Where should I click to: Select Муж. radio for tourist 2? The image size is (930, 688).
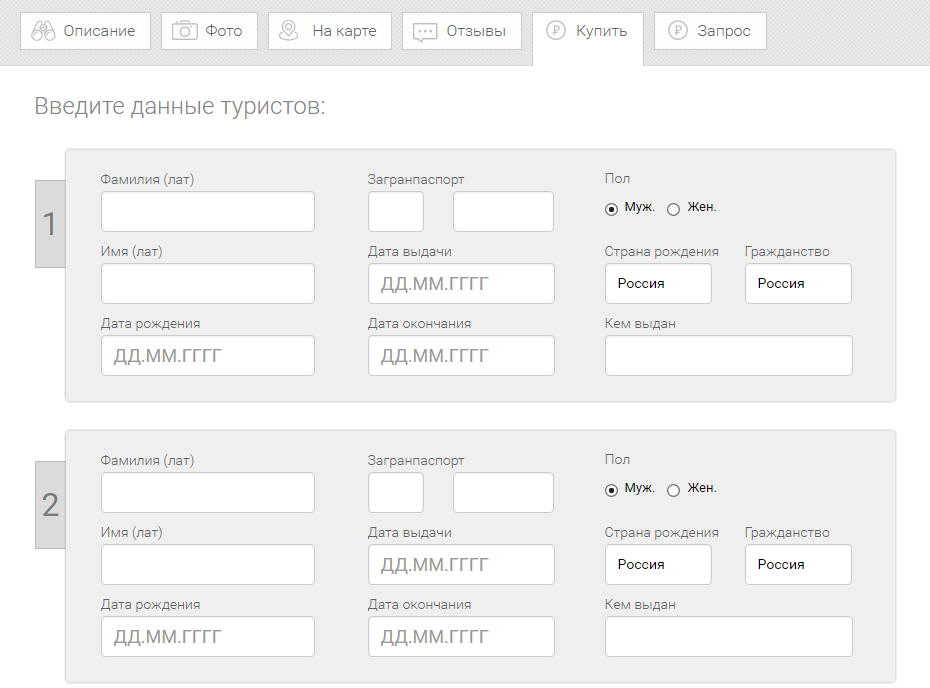(x=611, y=490)
